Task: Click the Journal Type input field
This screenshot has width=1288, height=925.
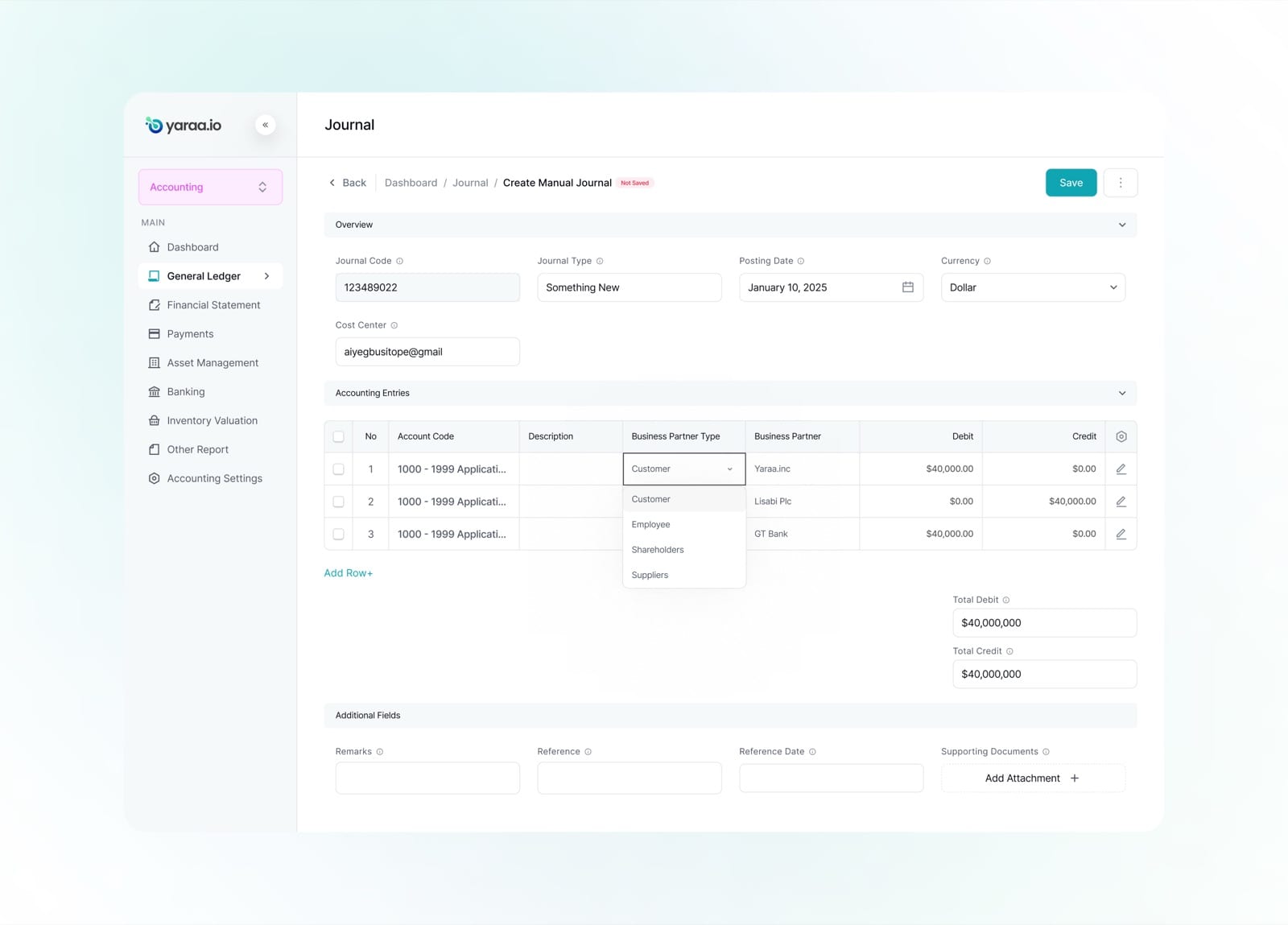Action: (x=629, y=287)
